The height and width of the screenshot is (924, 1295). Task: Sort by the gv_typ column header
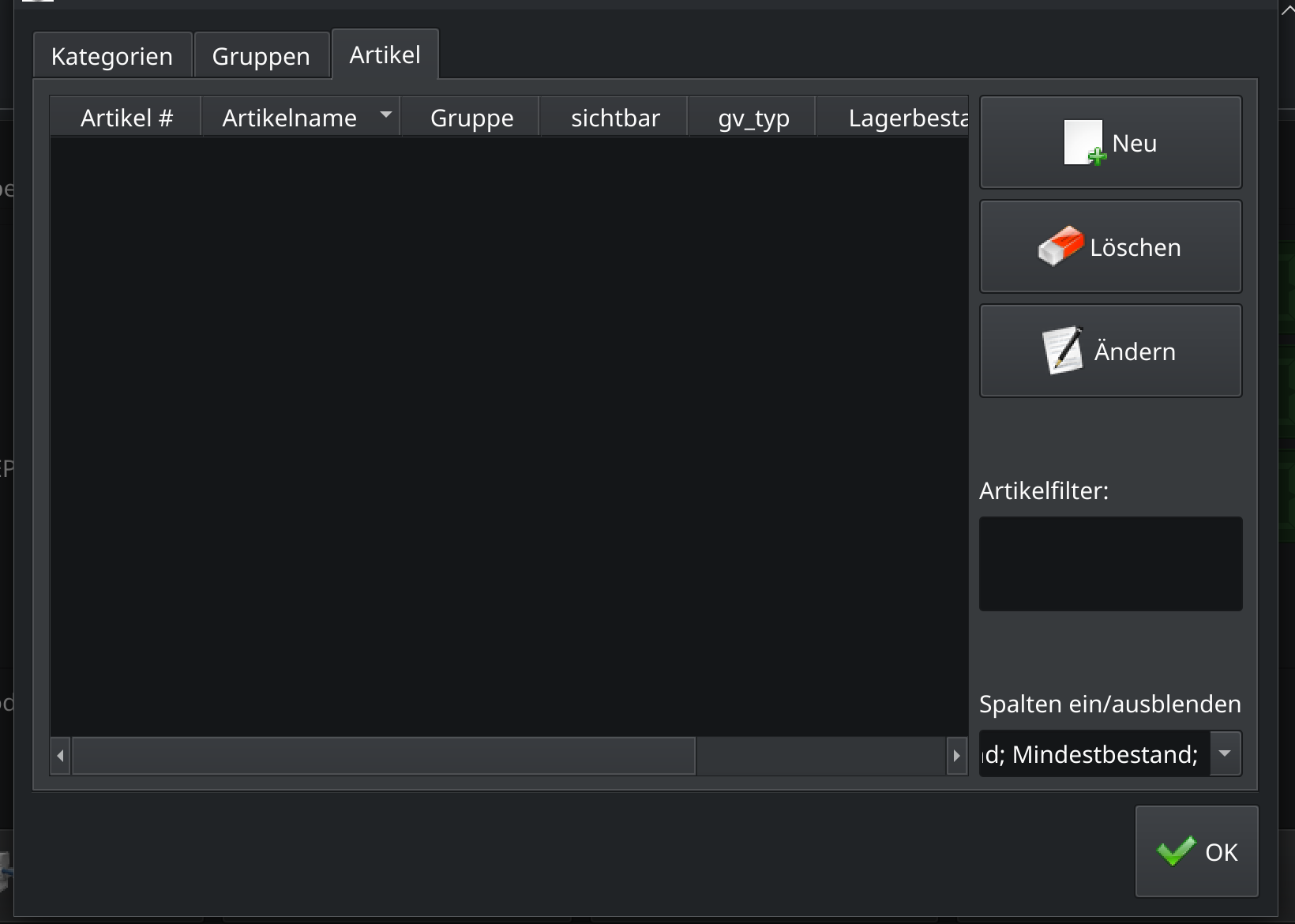click(x=753, y=118)
